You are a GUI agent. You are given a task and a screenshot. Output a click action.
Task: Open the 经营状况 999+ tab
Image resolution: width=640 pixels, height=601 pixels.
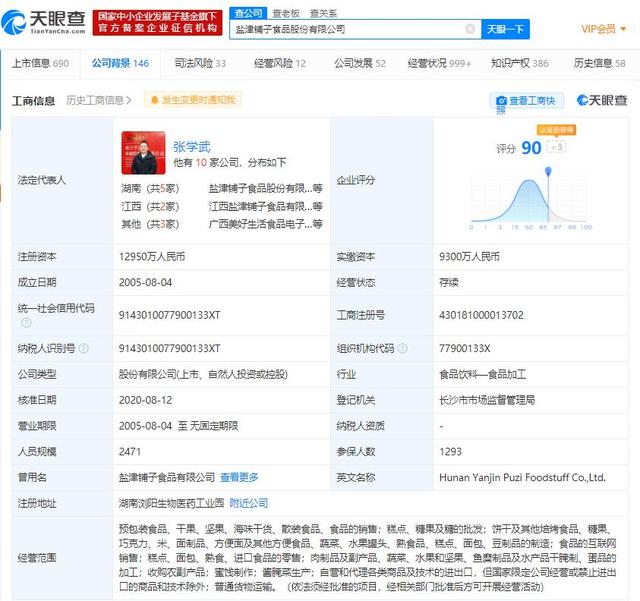pos(439,63)
